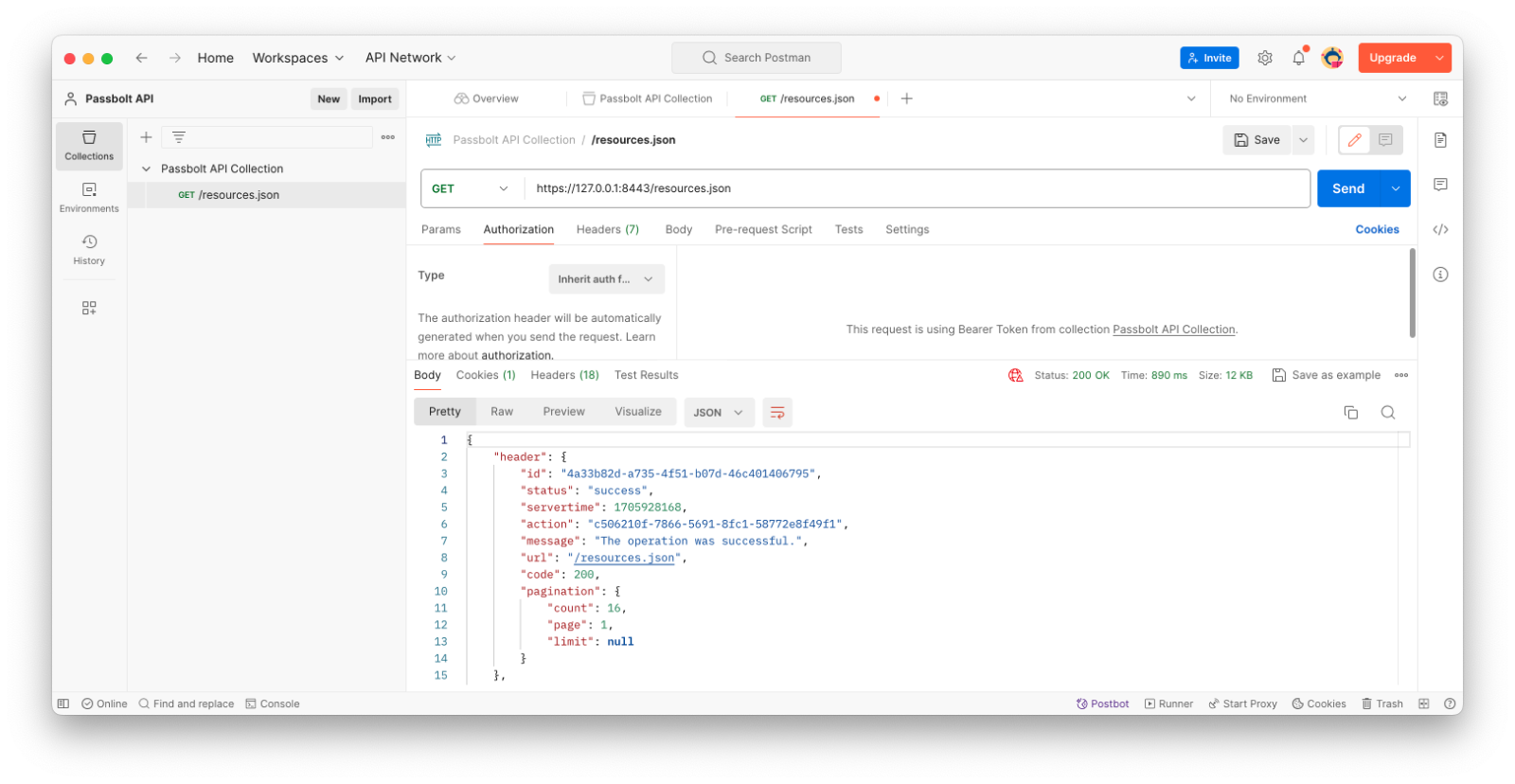The height and width of the screenshot is (784, 1515).
Task: Click the network globe icon near status
Action: click(1016, 375)
